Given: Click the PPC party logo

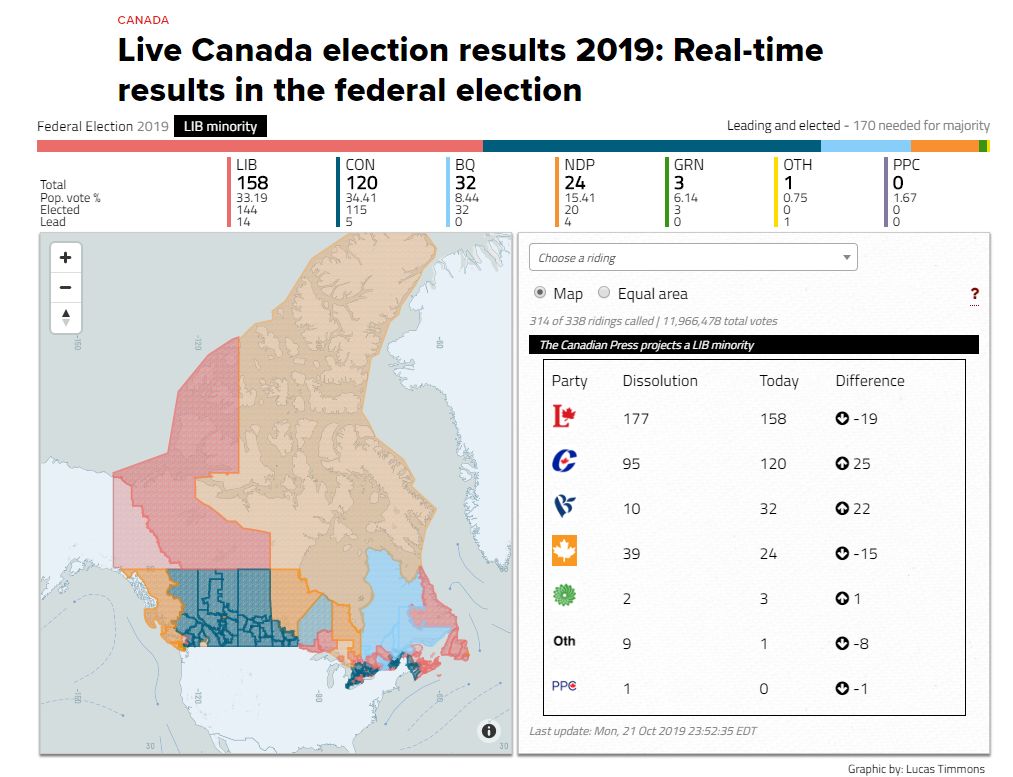Looking at the screenshot, I should (x=564, y=686).
